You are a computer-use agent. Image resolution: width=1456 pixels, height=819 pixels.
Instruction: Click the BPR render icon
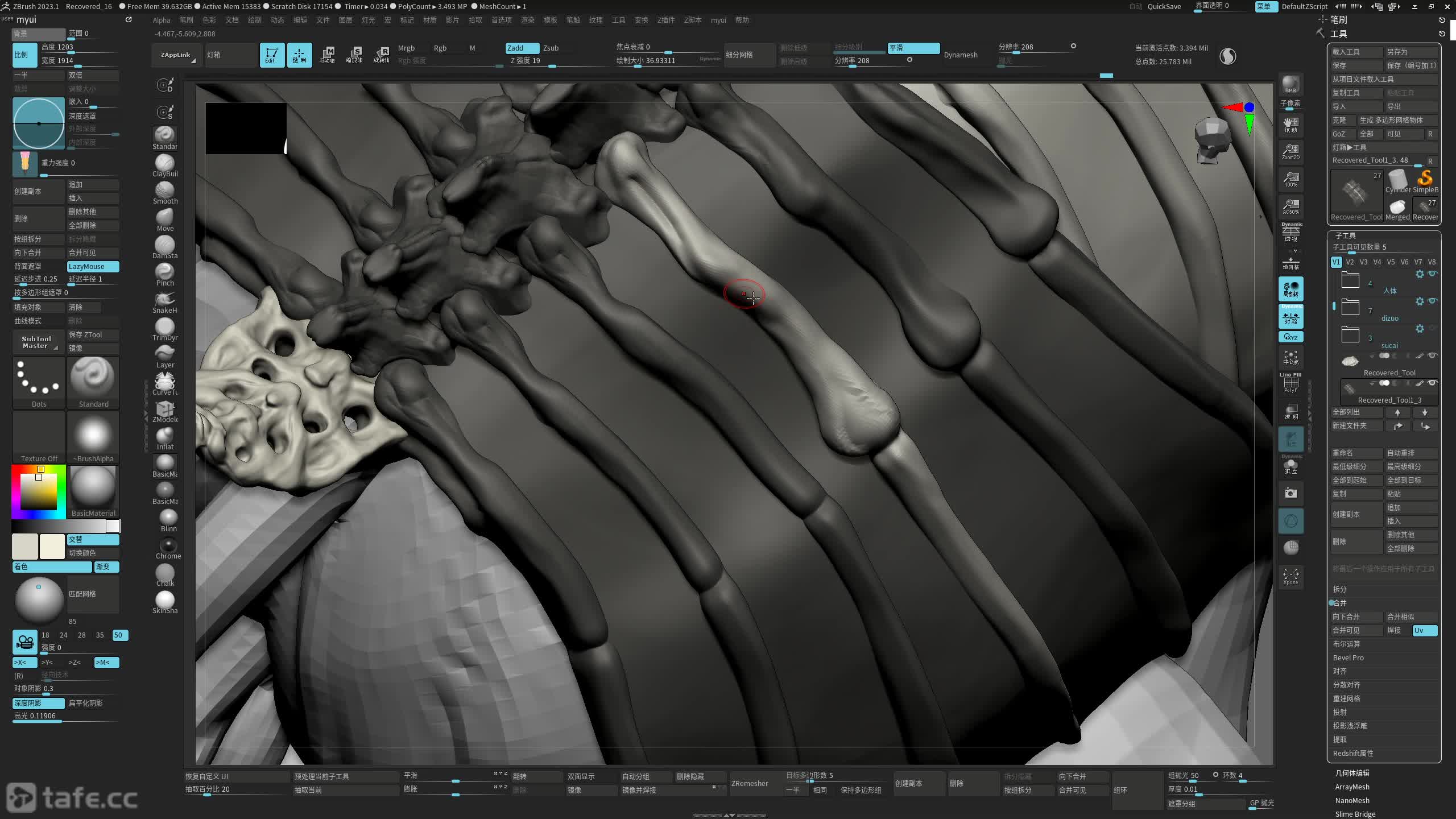(1290, 84)
